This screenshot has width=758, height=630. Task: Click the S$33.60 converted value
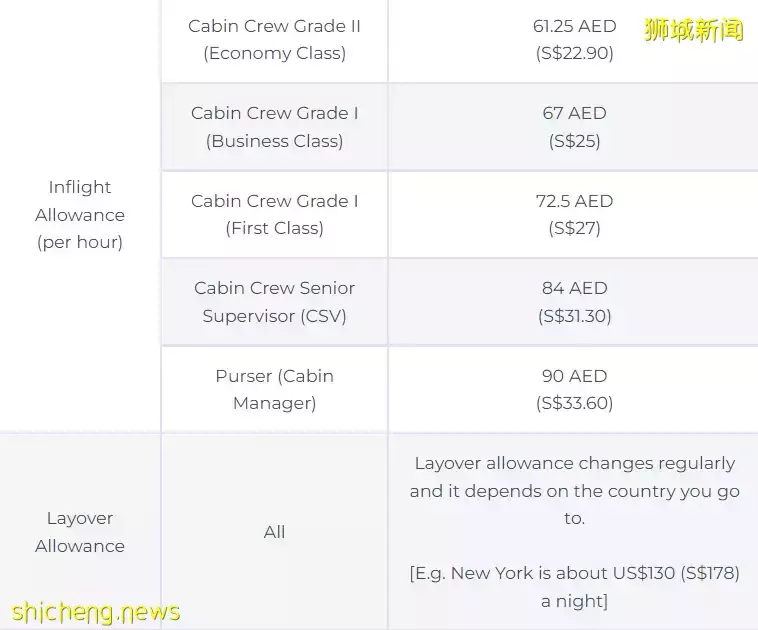click(x=574, y=404)
